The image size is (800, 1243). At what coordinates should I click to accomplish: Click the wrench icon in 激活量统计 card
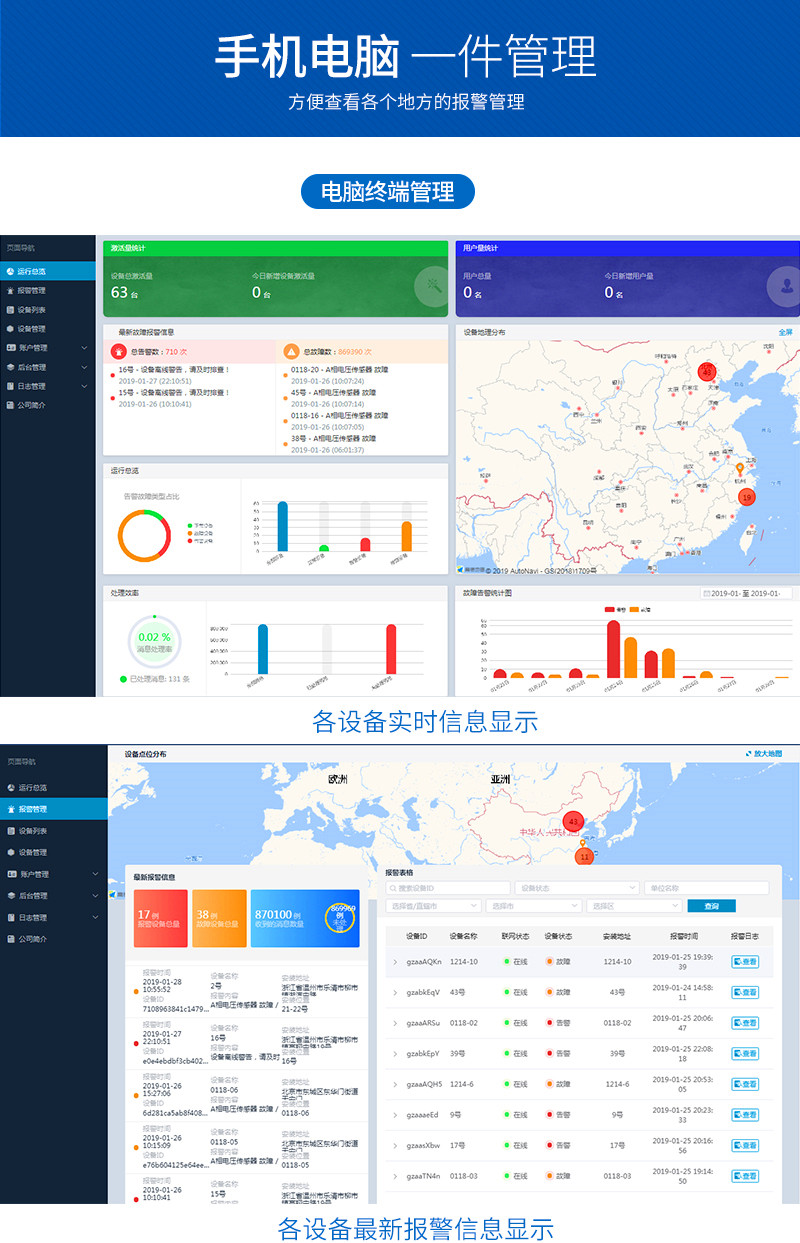point(432,286)
